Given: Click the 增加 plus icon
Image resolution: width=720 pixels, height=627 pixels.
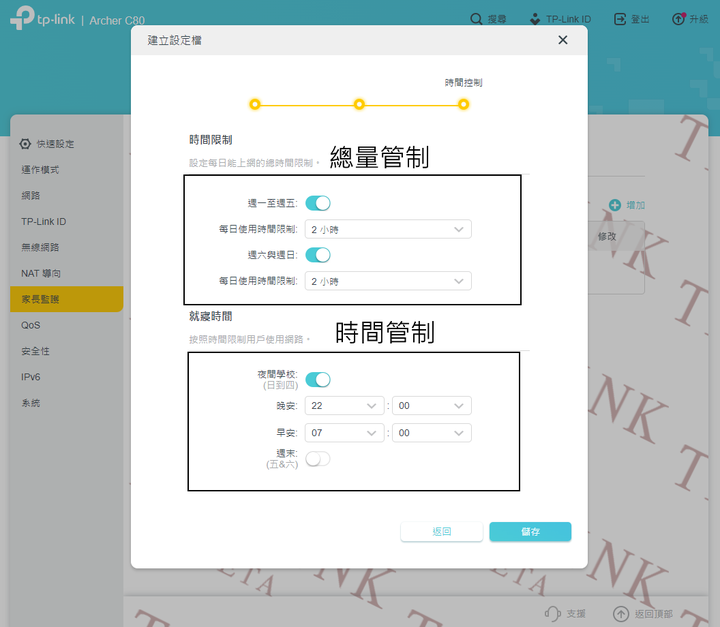Looking at the screenshot, I should (615, 205).
